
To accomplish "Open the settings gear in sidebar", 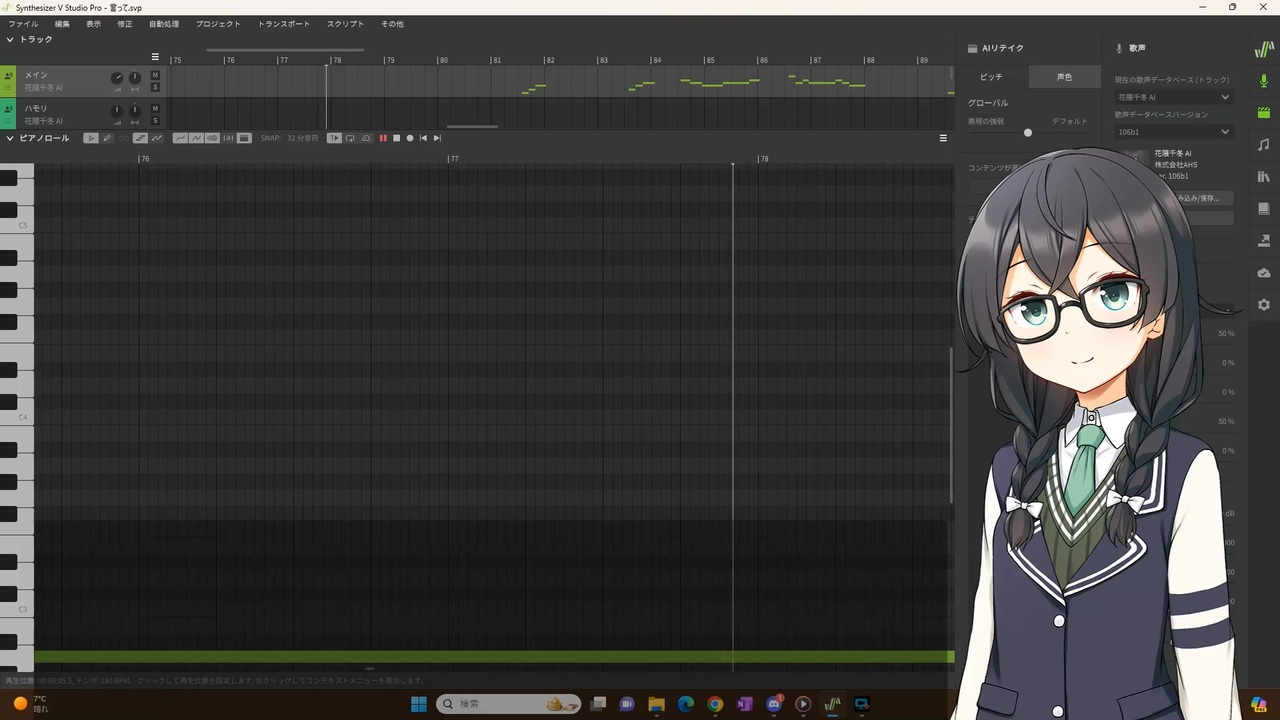I will pos(1263,304).
